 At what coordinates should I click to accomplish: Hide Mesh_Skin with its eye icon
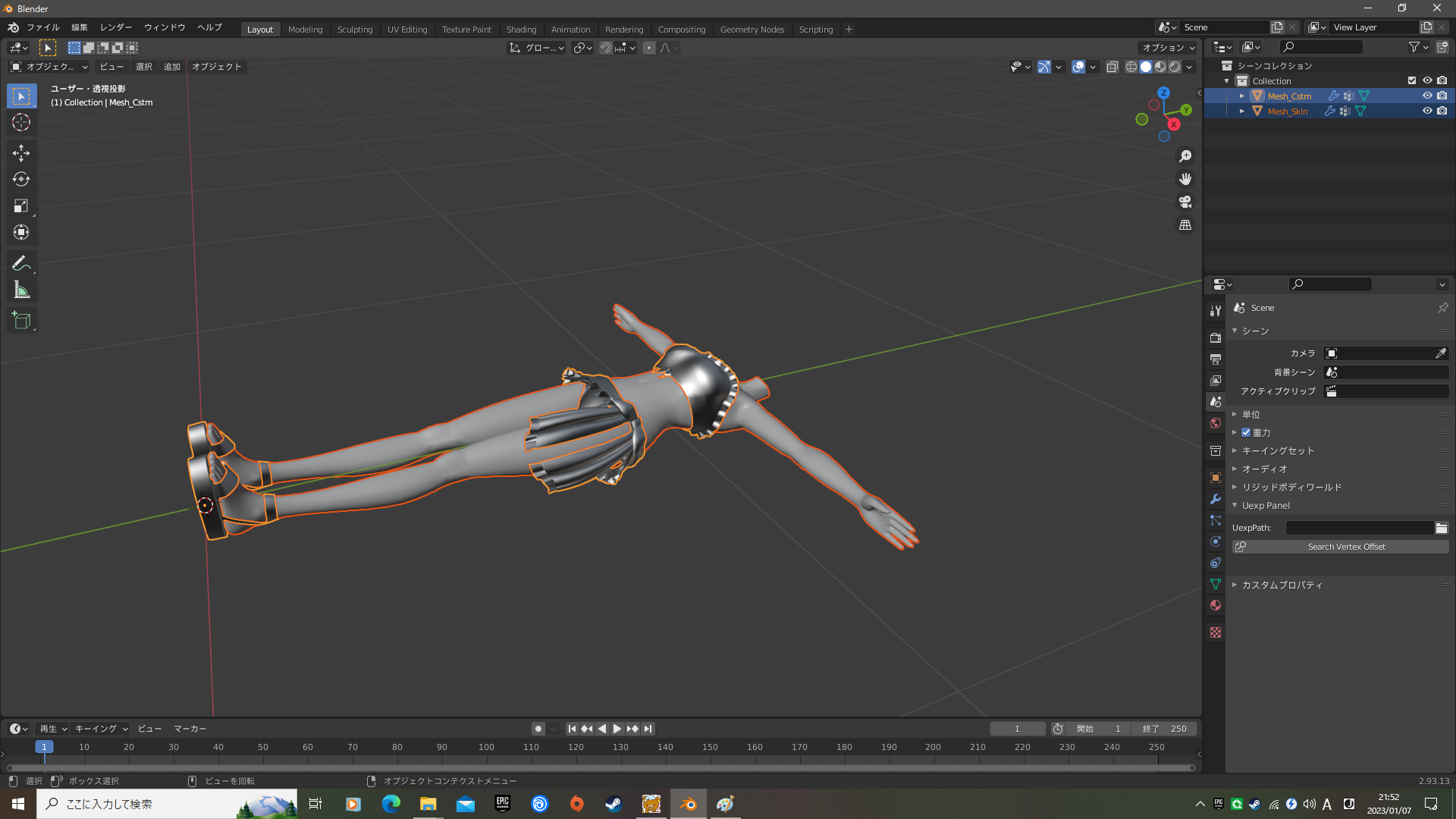(1427, 111)
